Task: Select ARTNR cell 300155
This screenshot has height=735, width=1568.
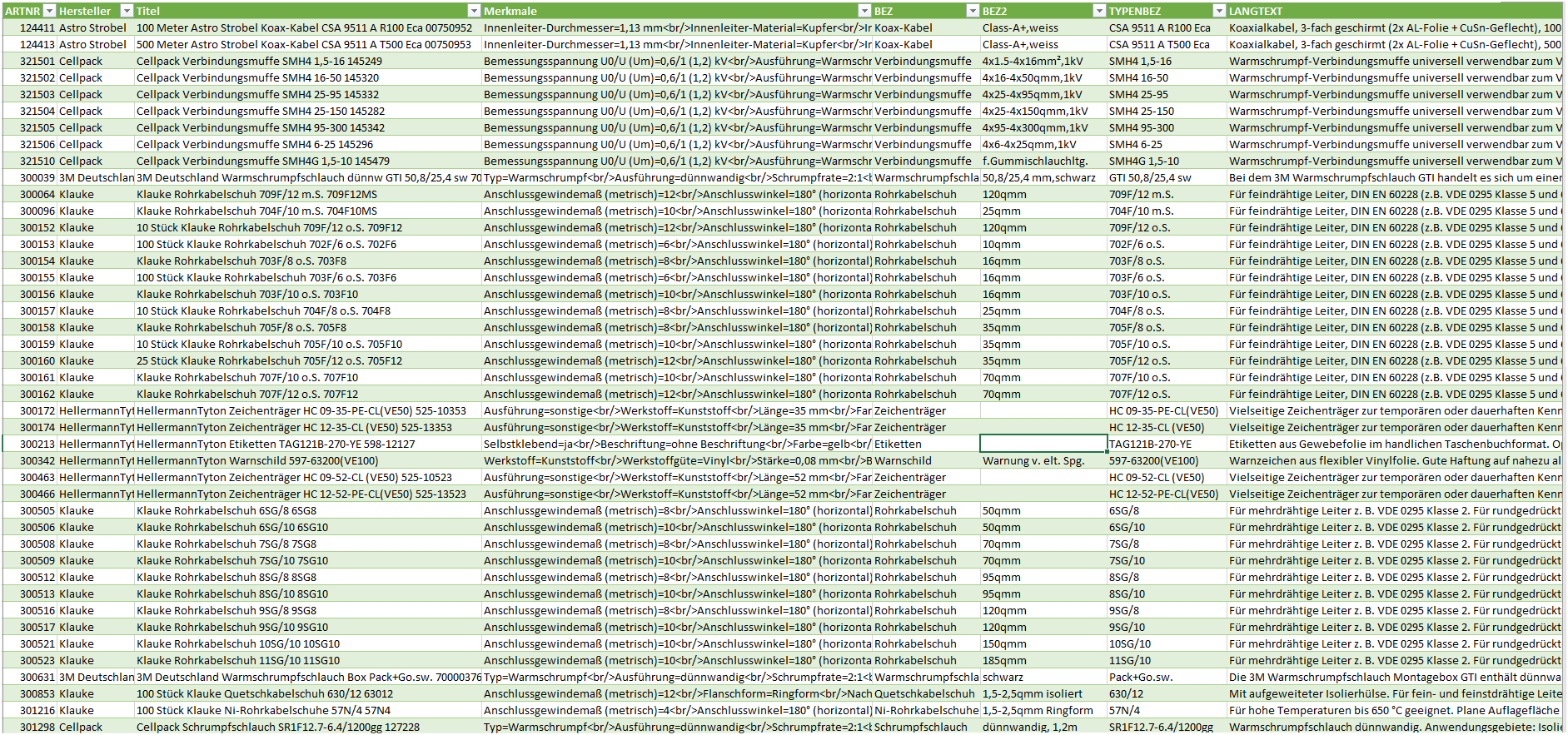Action: [30, 277]
